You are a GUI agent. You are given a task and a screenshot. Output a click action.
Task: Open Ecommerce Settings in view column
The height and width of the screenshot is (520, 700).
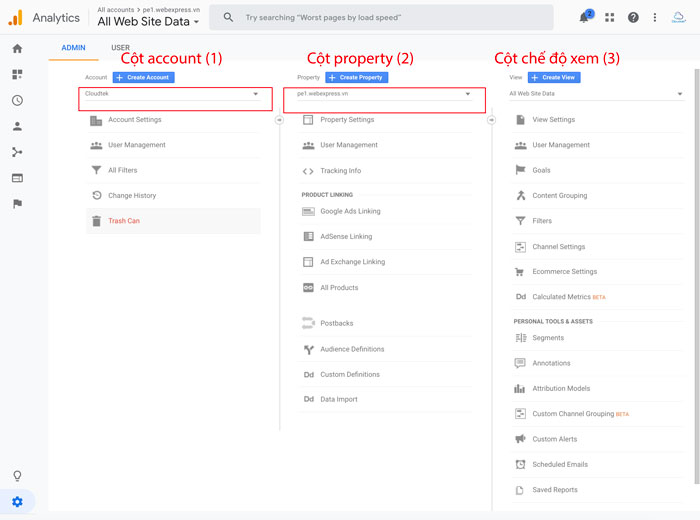click(564, 272)
